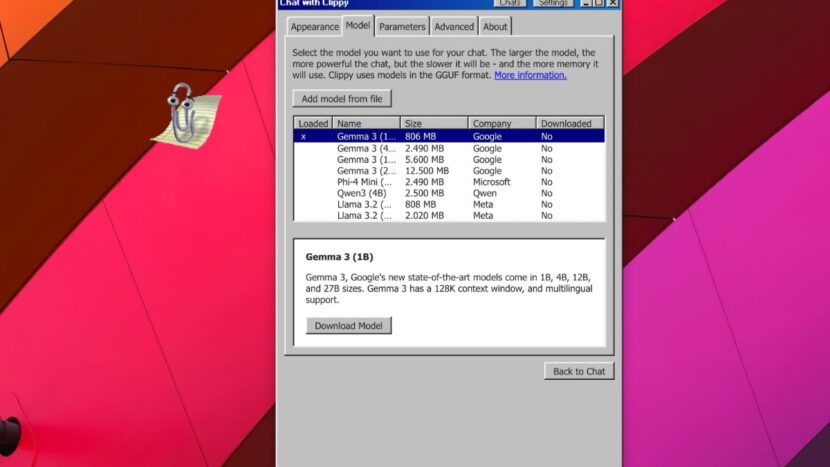Viewport: 830px width, 467px height.
Task: Select the Llama 3.2 row sized 808 MB
Action: [x=449, y=204]
